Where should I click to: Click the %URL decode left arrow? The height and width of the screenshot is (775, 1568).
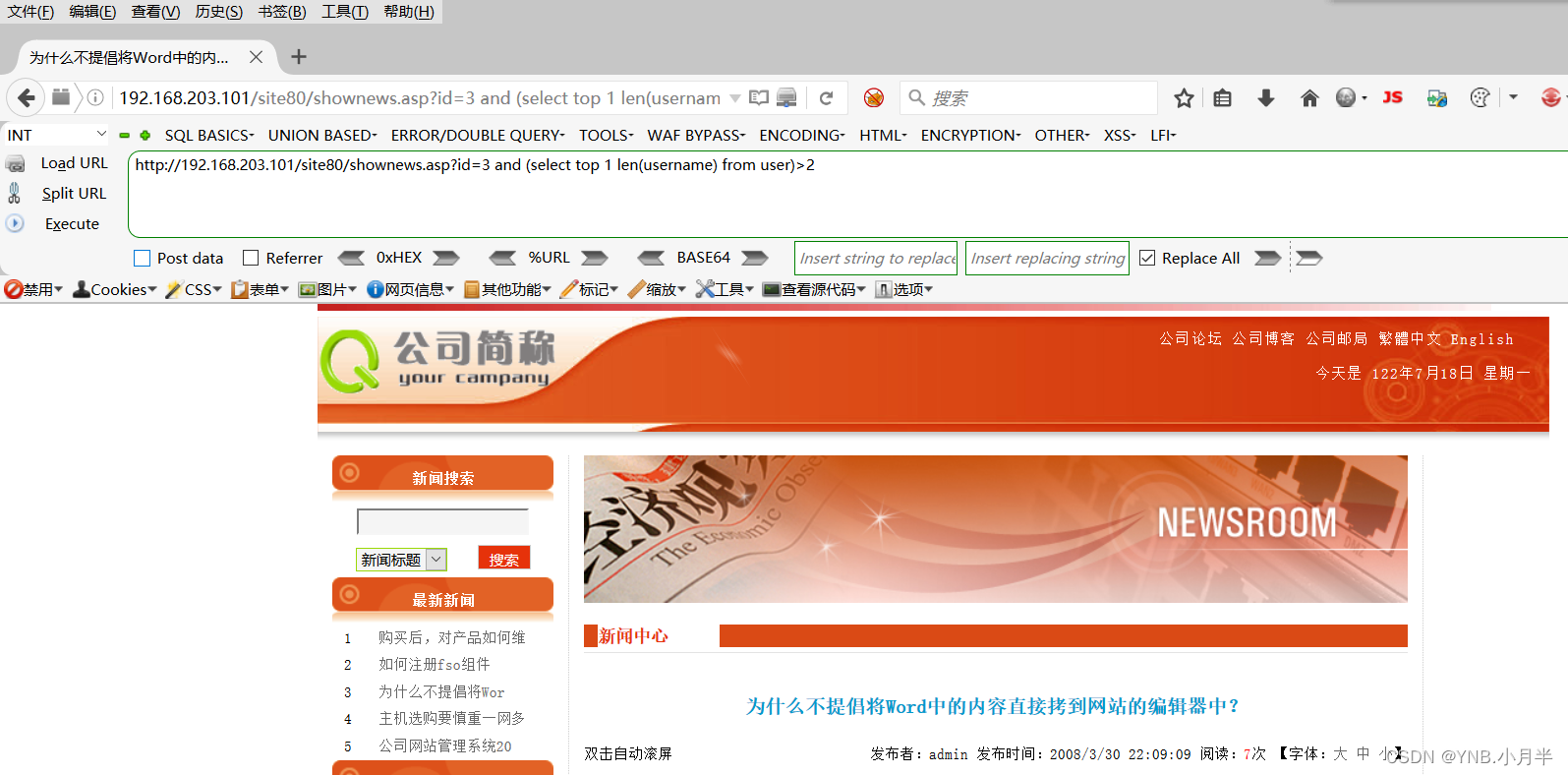[502, 258]
